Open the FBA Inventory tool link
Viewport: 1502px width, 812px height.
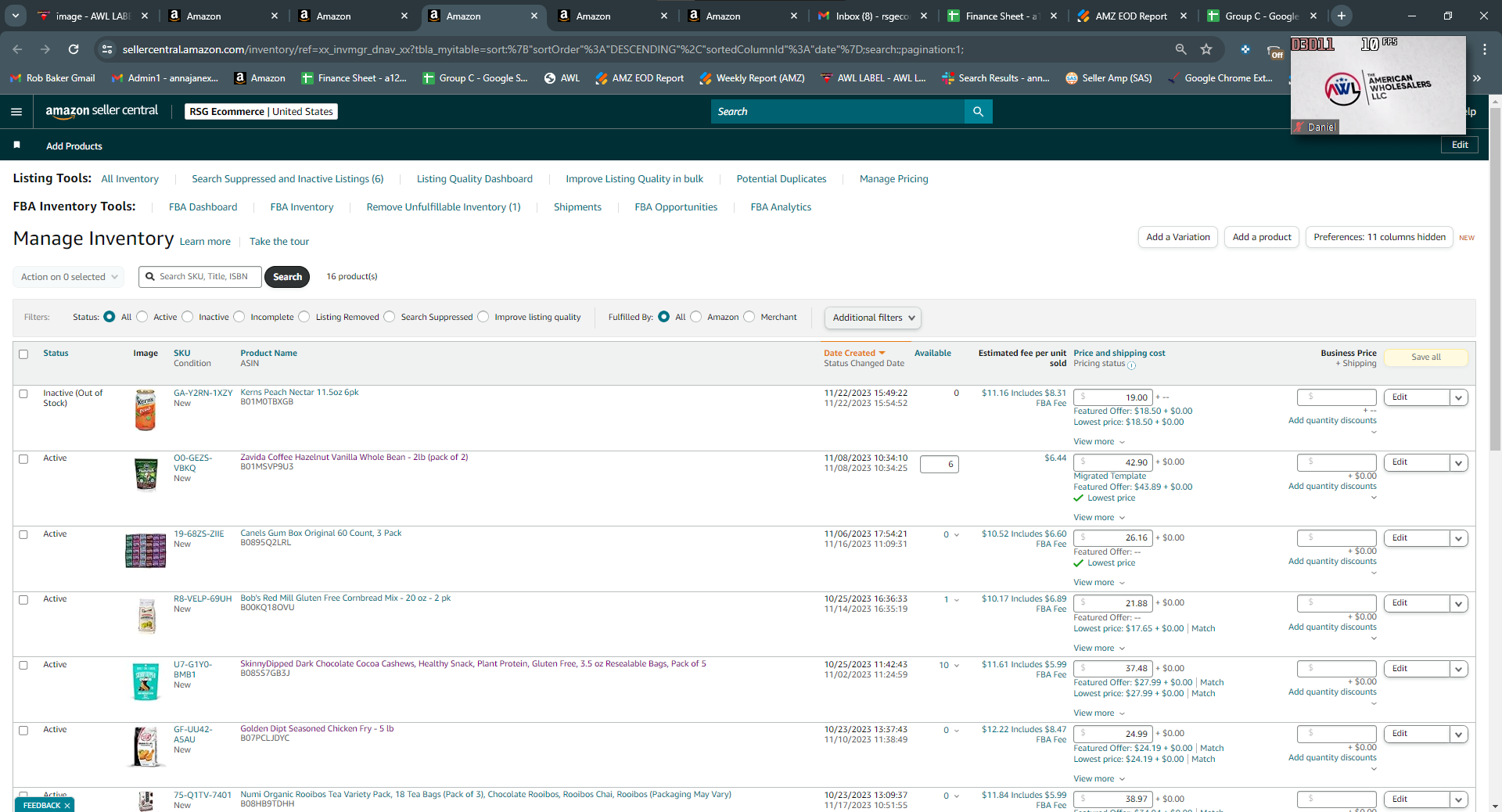coord(302,207)
